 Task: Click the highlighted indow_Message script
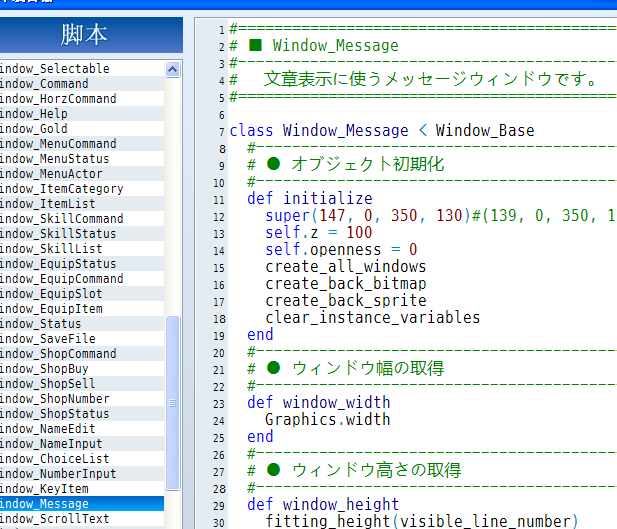click(82, 503)
